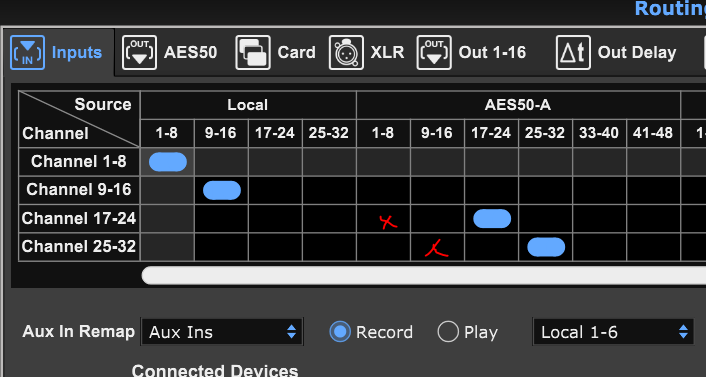Image resolution: width=706 pixels, height=377 pixels.
Task: Route Channel 1-8 to Local 9-16
Action: tap(222, 162)
